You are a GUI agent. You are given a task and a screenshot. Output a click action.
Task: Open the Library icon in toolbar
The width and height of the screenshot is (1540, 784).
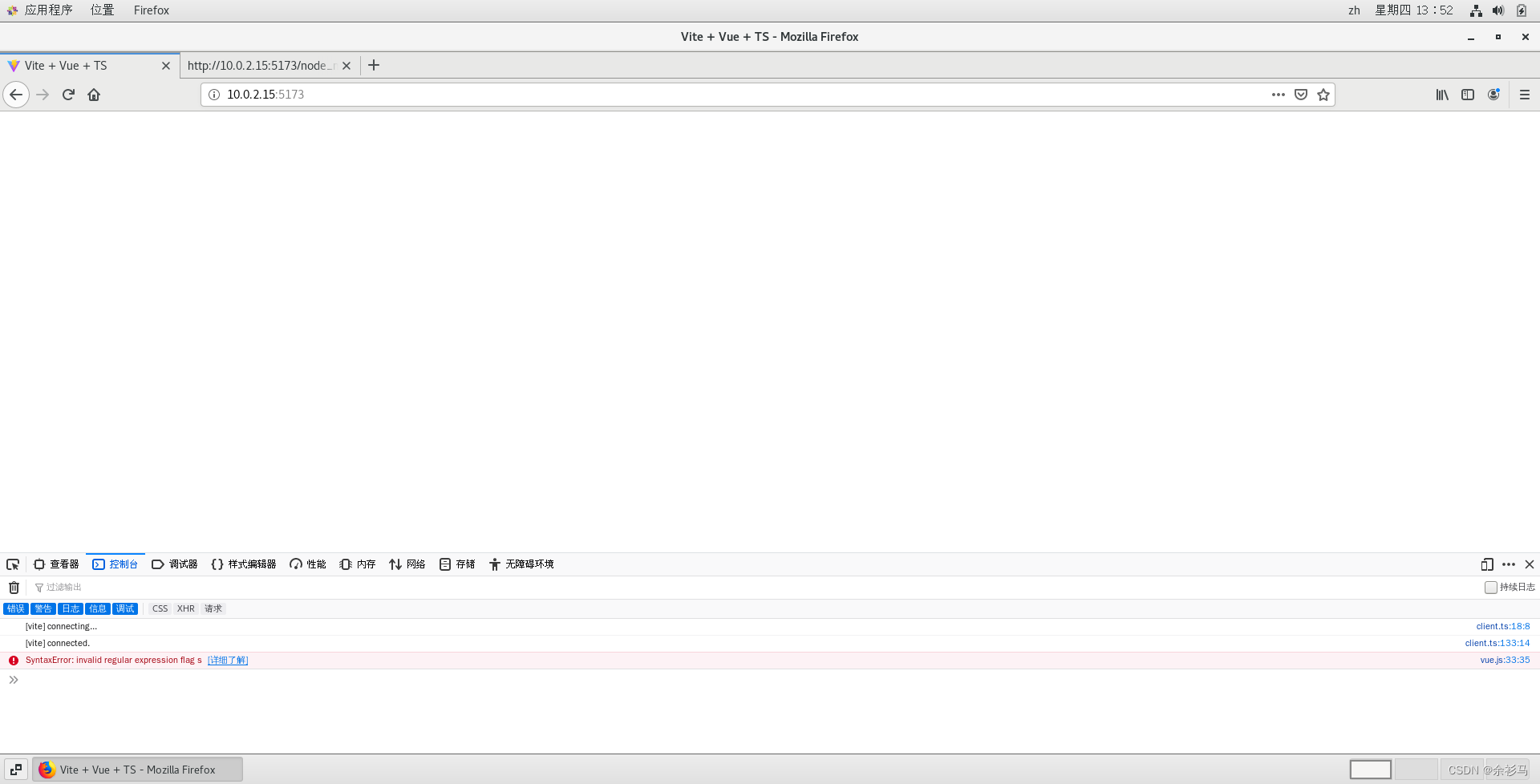[1442, 95]
